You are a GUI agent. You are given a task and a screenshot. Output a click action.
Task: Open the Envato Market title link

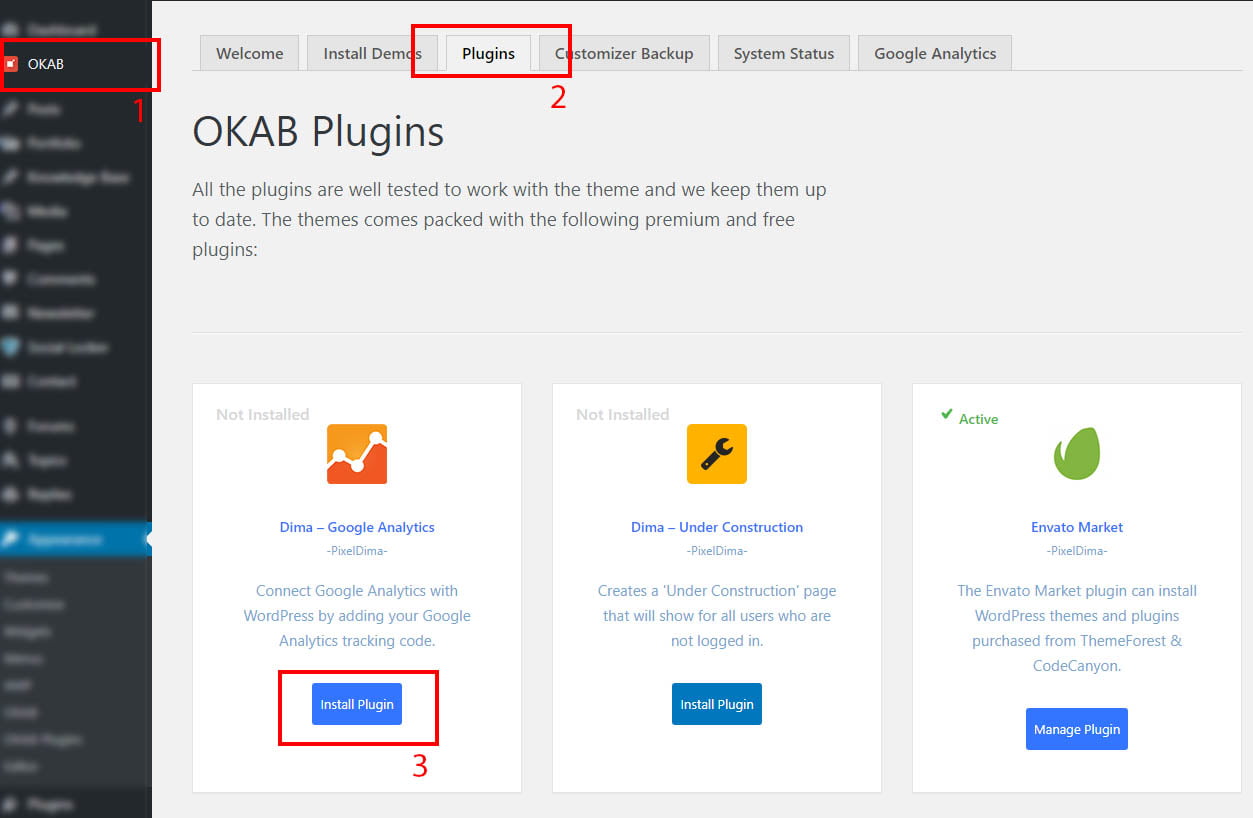[x=1077, y=527]
